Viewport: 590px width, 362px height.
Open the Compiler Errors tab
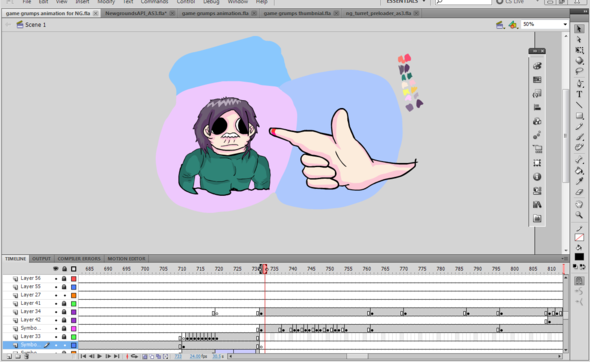tap(79, 259)
